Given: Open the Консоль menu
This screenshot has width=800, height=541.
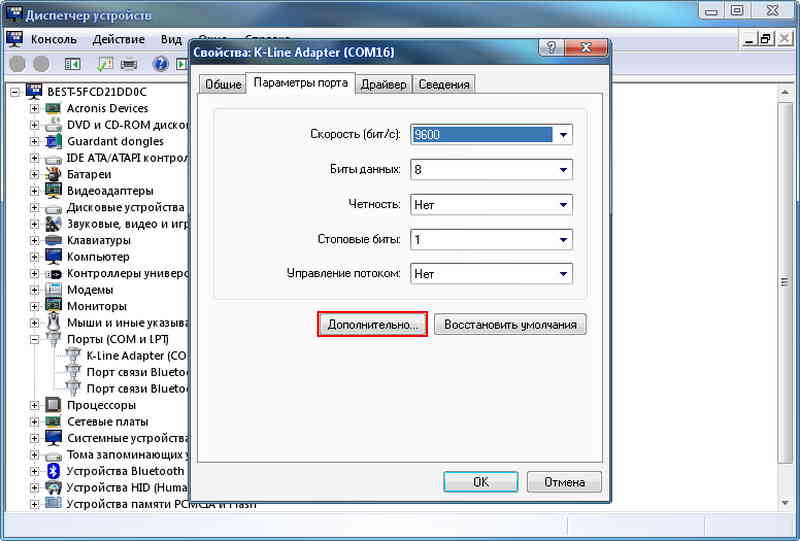Looking at the screenshot, I should 54,39.
